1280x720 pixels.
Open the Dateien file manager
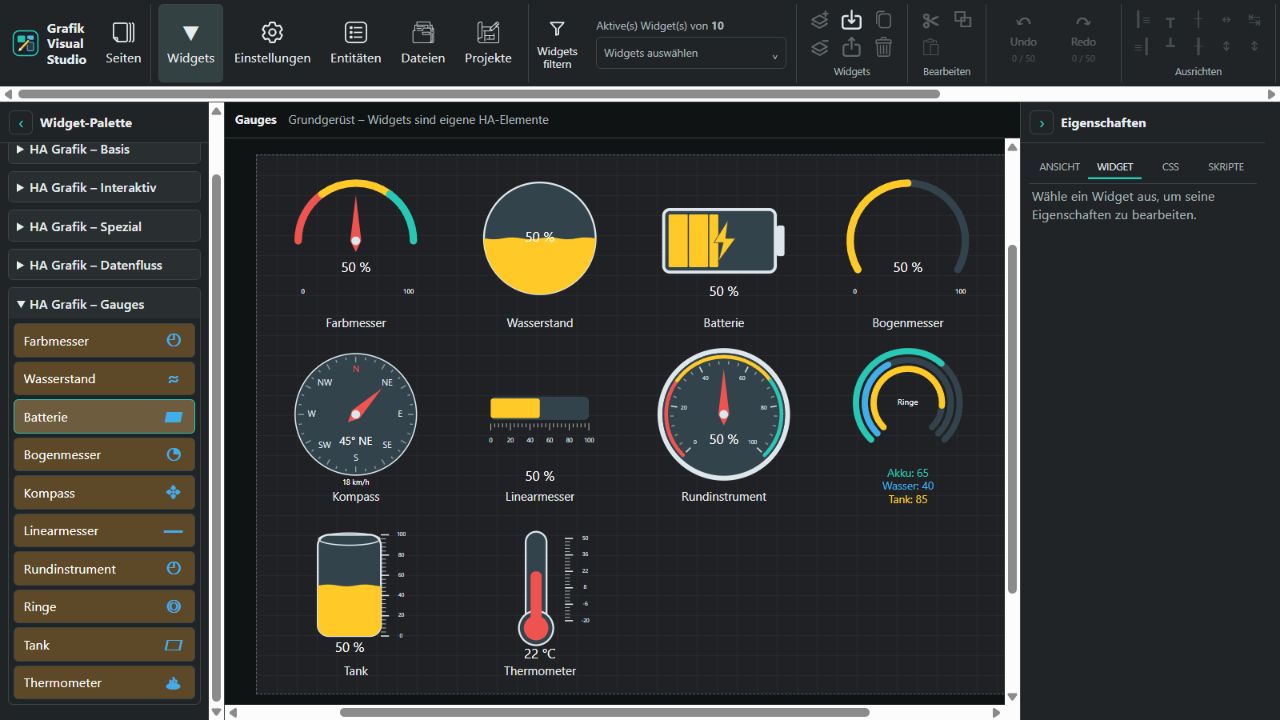click(x=423, y=43)
